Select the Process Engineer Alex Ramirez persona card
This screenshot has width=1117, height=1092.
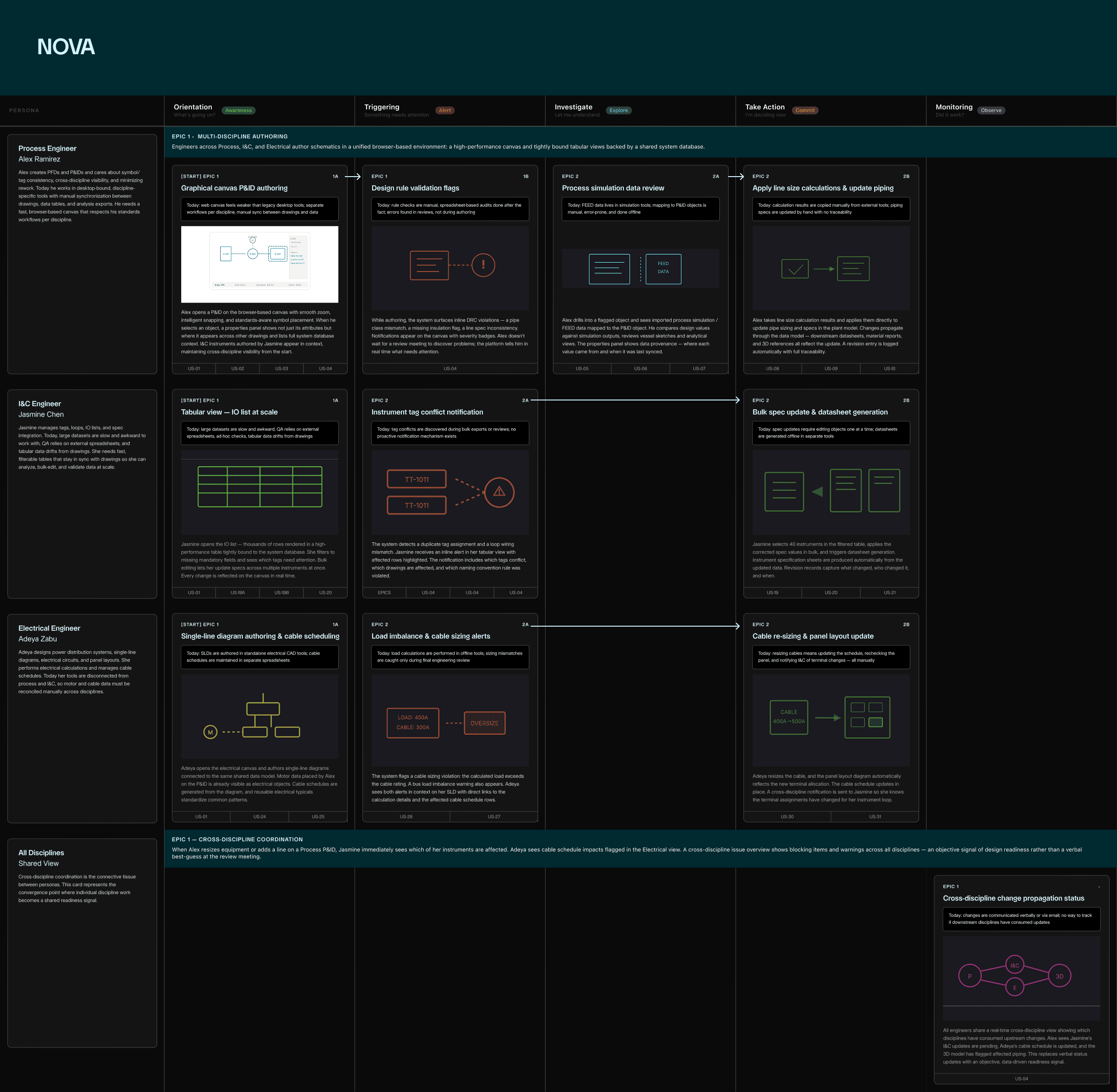pos(82,254)
